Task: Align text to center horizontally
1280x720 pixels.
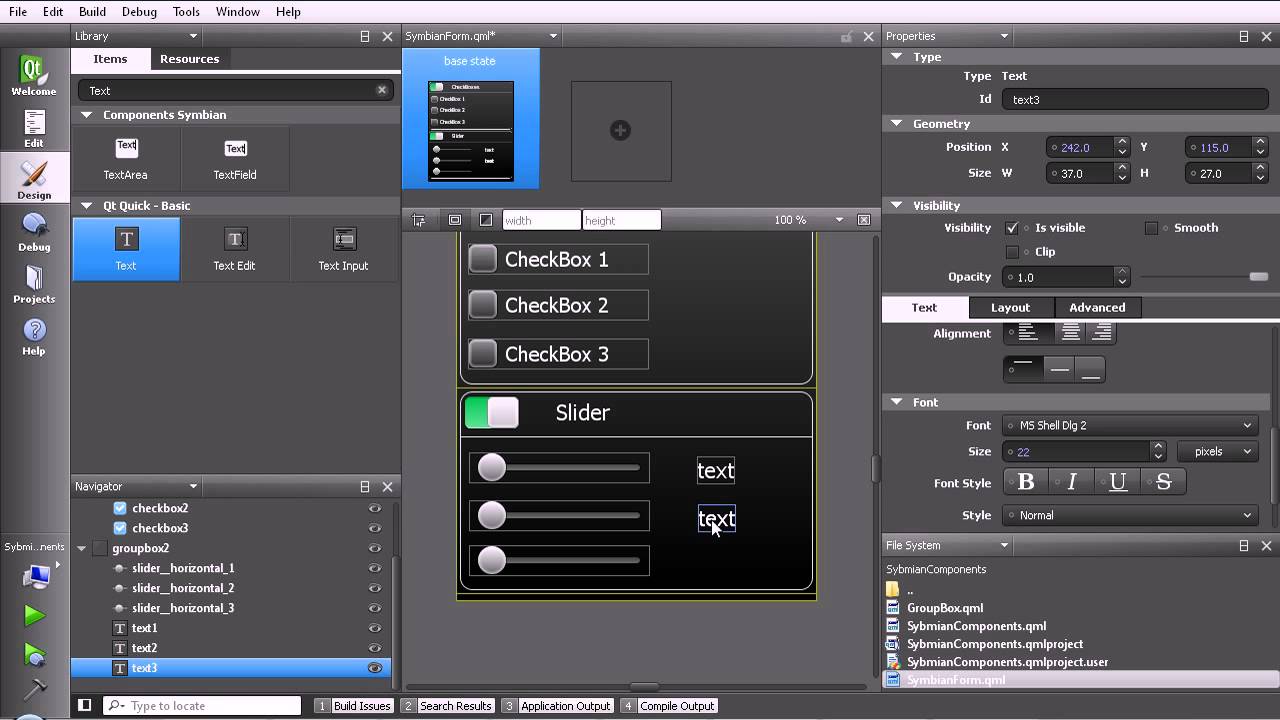Action: [x=1070, y=332]
